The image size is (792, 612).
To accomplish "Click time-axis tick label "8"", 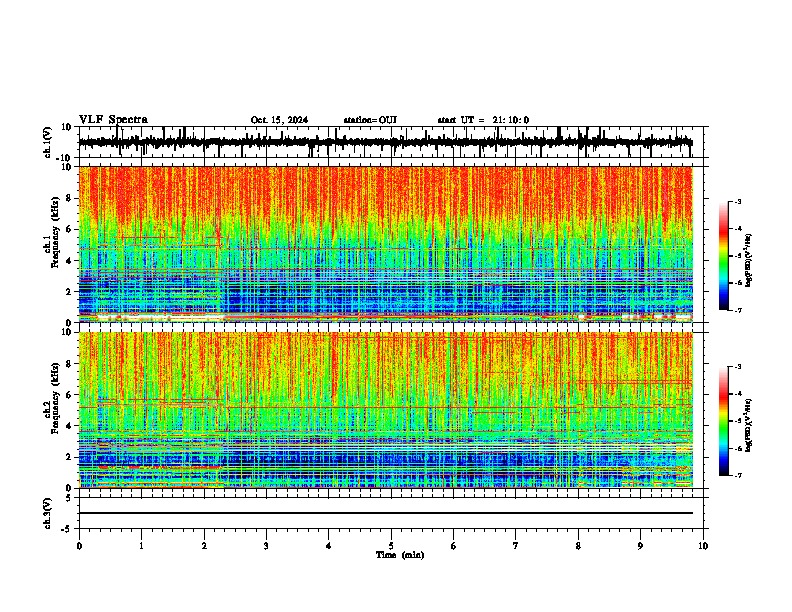I will 578,546.
